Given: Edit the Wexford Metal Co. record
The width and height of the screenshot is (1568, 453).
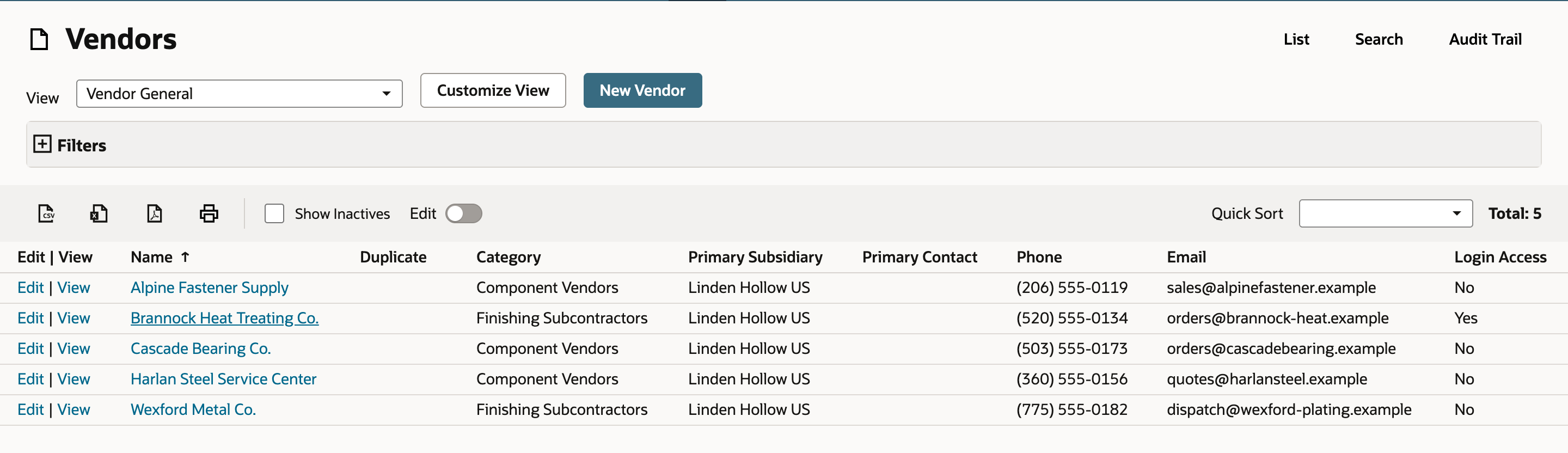Looking at the screenshot, I should [x=30, y=409].
